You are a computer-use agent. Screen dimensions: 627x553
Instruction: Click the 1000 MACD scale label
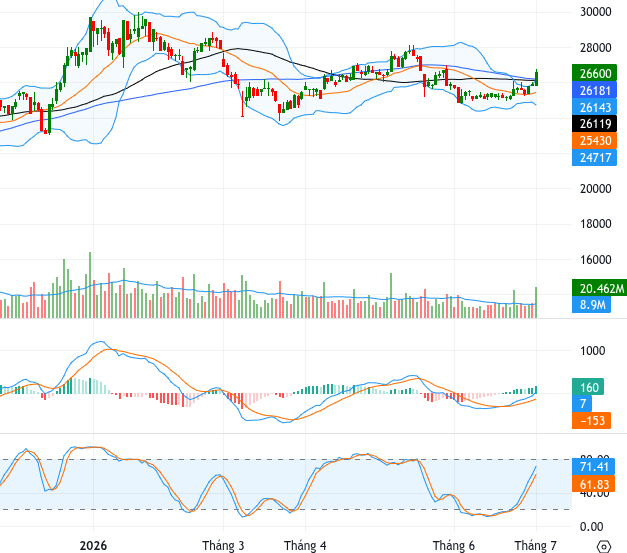[x=592, y=351]
